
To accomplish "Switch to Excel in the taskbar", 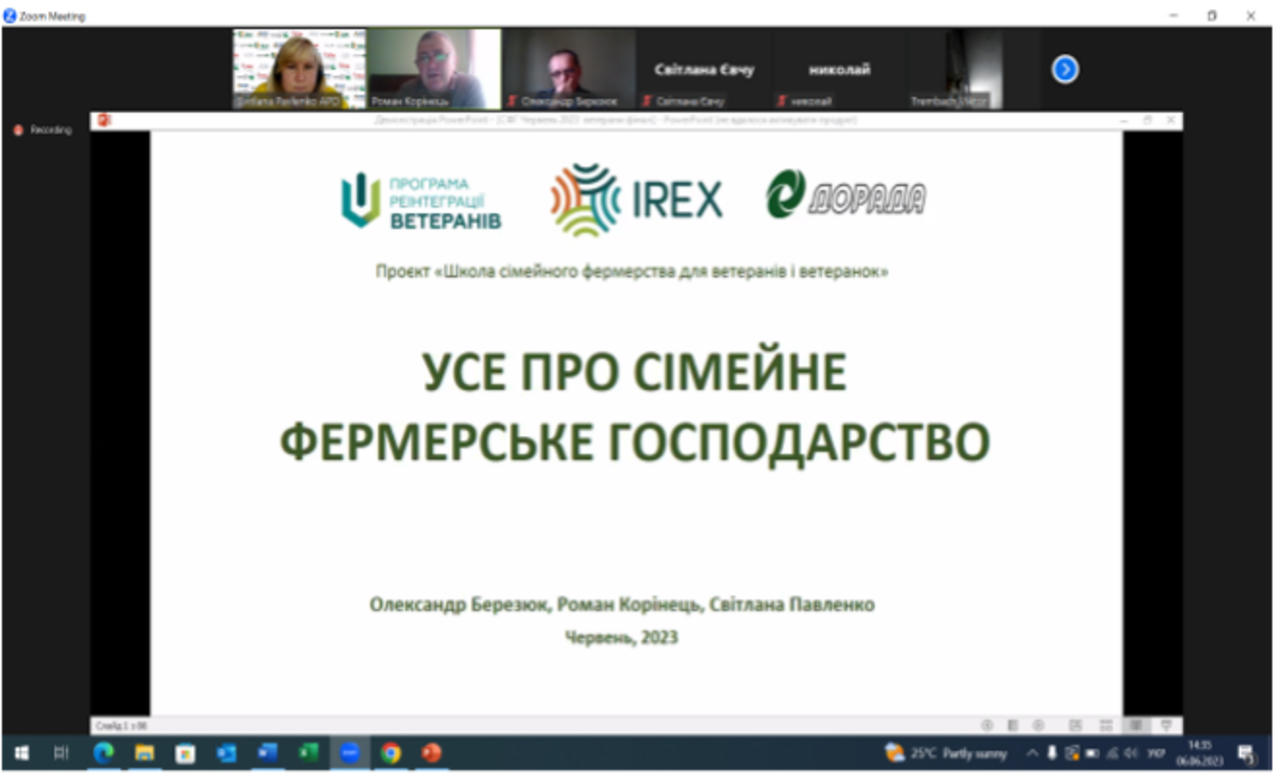I will [x=308, y=753].
